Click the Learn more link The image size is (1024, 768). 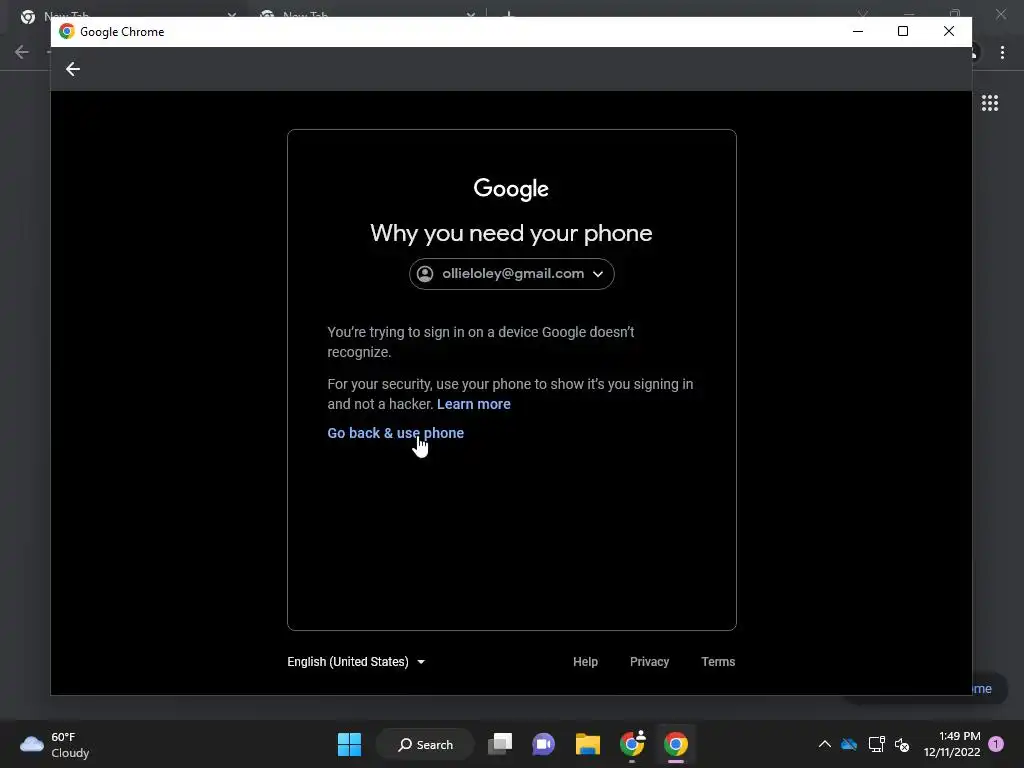pos(473,404)
